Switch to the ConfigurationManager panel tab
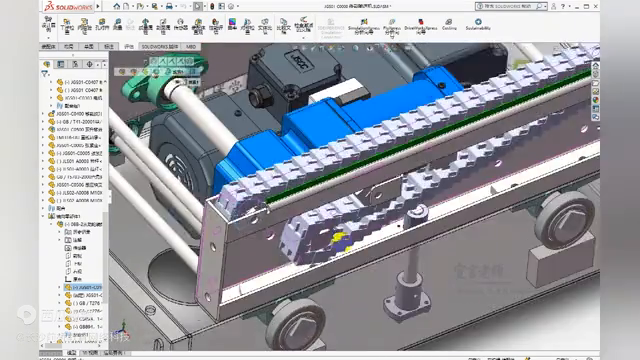 click(x=75, y=64)
